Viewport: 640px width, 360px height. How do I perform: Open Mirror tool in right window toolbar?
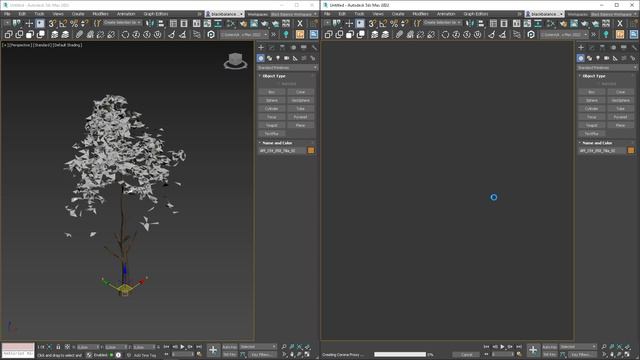(x=470, y=24)
